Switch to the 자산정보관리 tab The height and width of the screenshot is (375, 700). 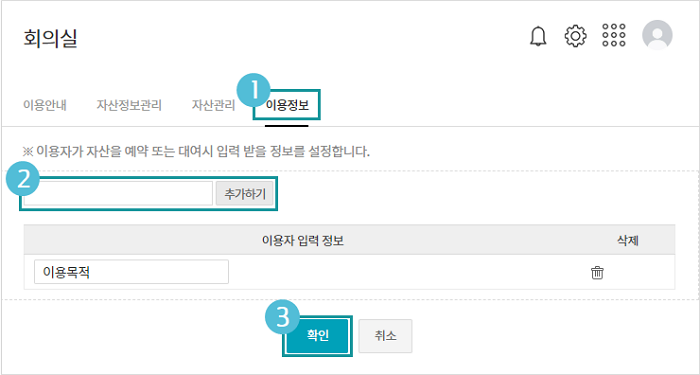coord(129,105)
